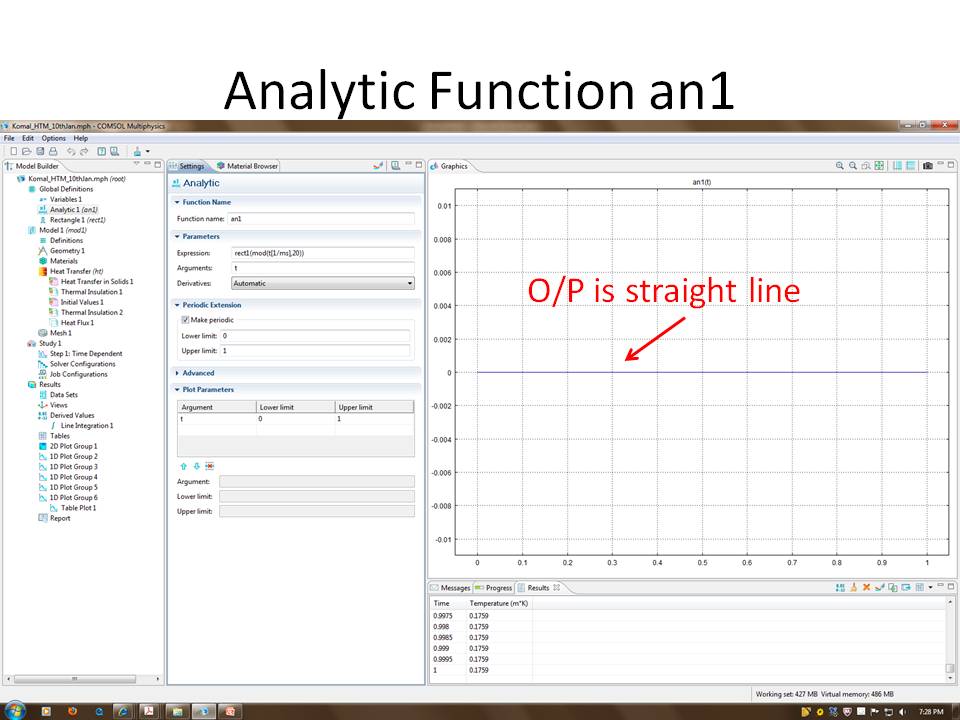Click the Zoom Out icon in Graphics toolbar
960x720 pixels.
pos(853,166)
